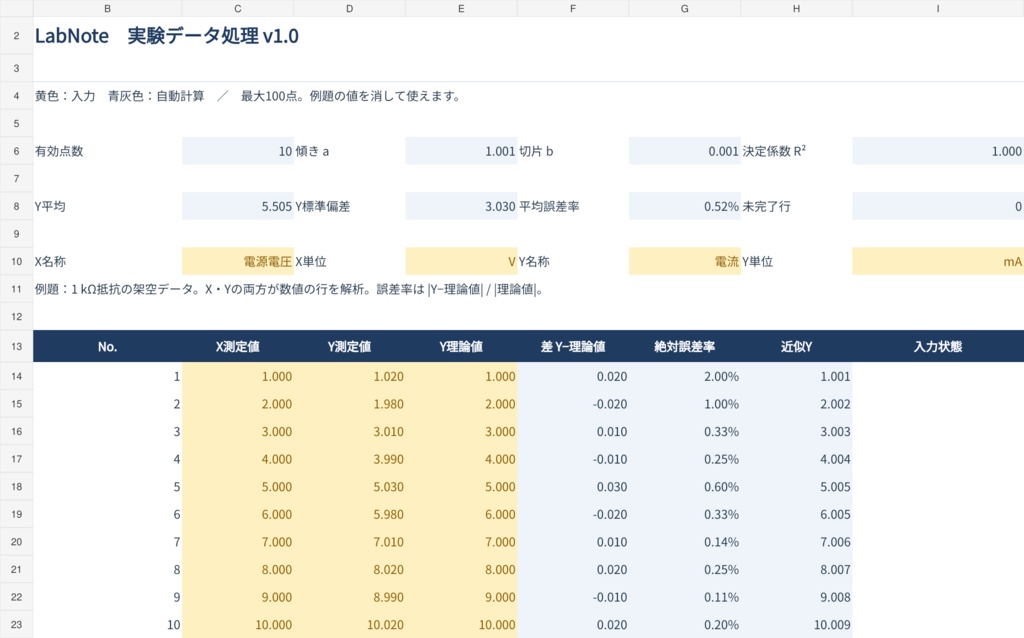Select column C header
Screen dimensions: 1024x638
[x=238, y=8]
